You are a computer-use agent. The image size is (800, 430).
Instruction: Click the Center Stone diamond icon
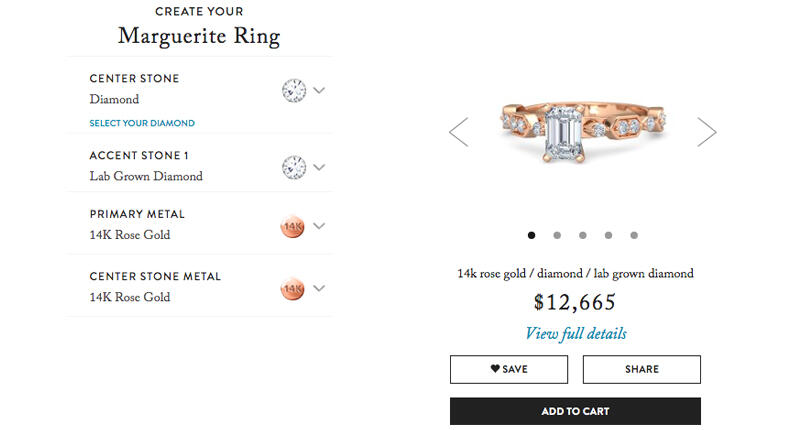point(292,91)
